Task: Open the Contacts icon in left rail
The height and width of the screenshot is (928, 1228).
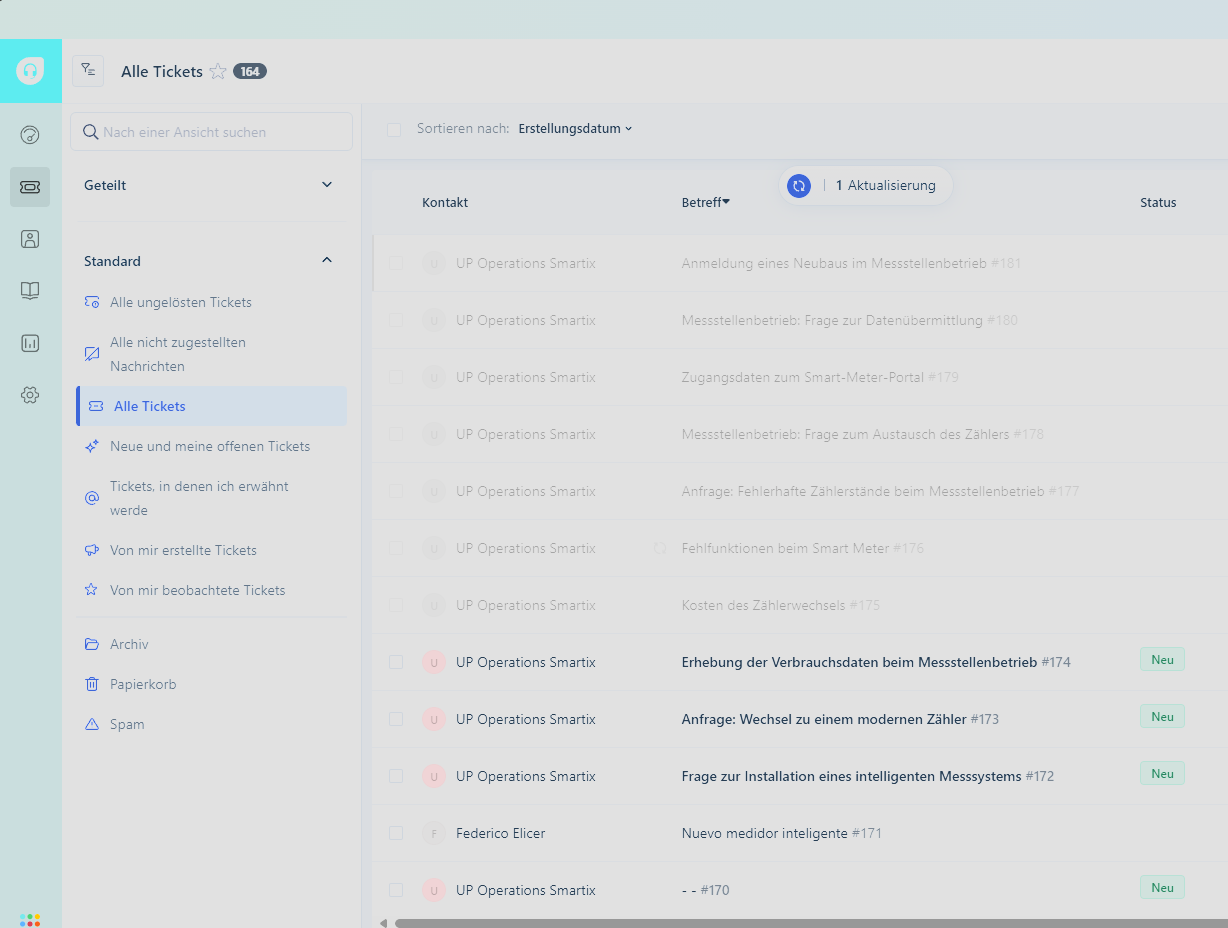Action: coord(30,239)
